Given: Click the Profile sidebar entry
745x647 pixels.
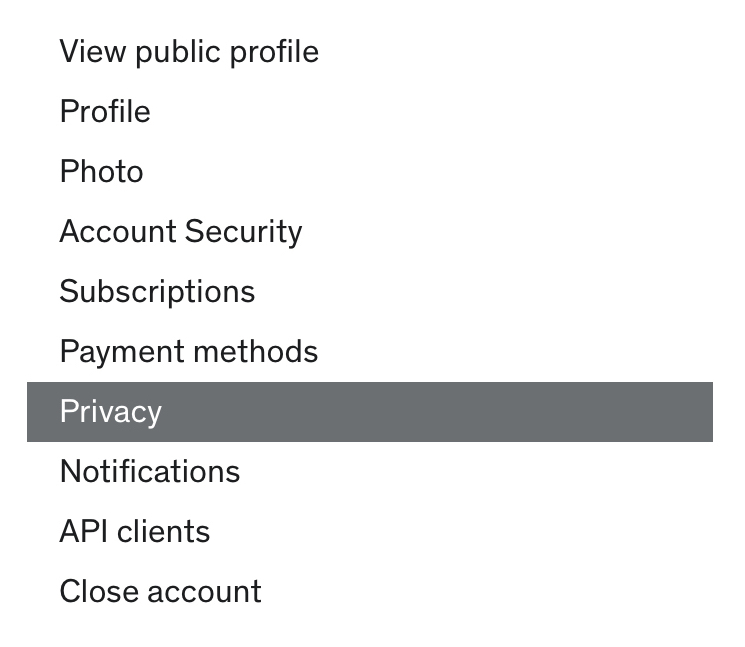Looking at the screenshot, I should (x=105, y=112).
